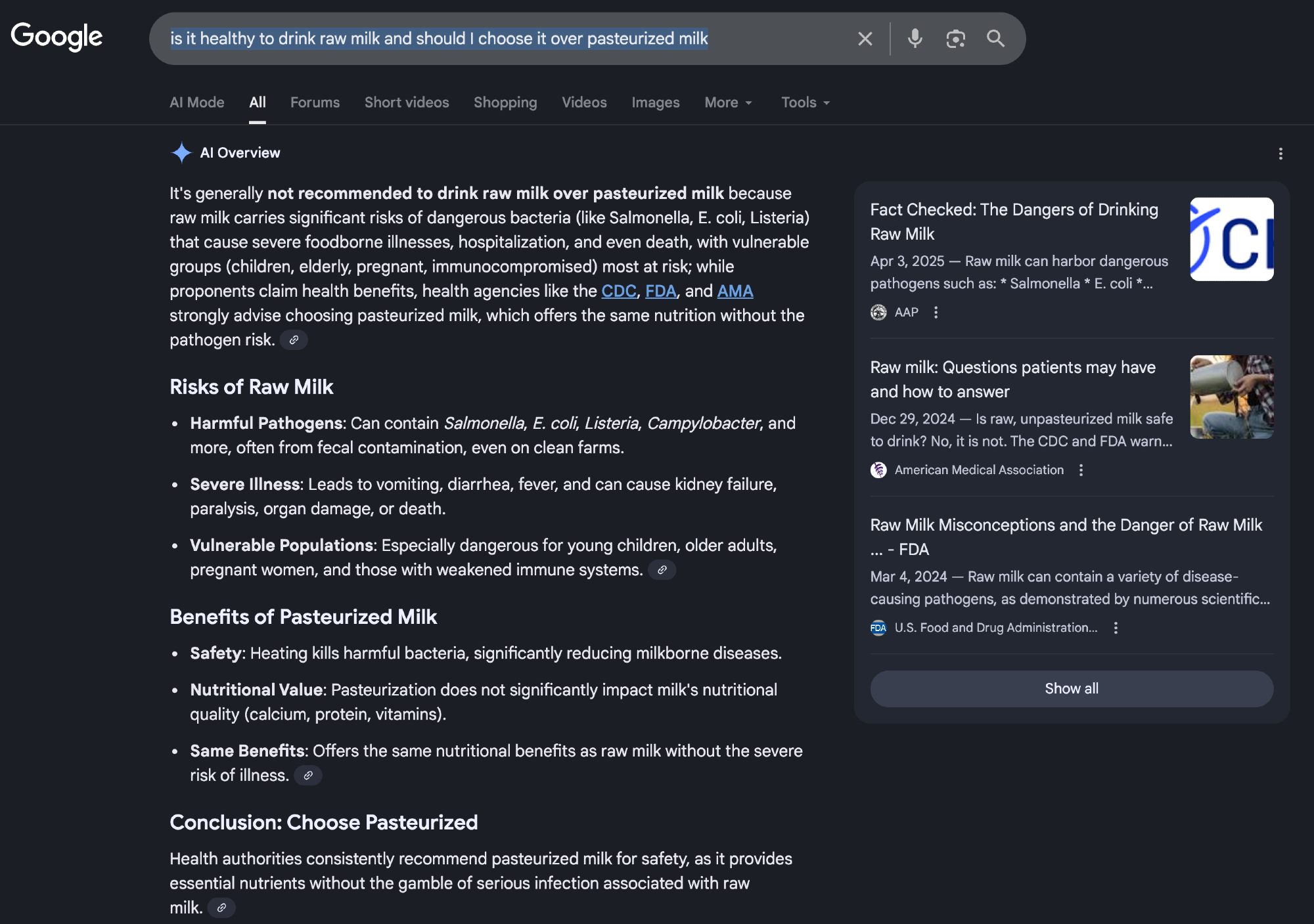The image size is (1314, 924).
Task: Open three-dot menu next to AAP source
Action: click(936, 313)
